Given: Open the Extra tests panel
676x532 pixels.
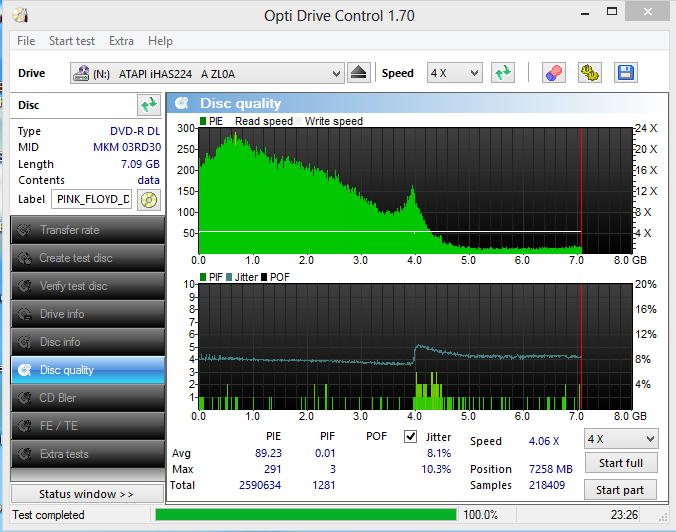Looking at the screenshot, I should pyautogui.click(x=88, y=454).
